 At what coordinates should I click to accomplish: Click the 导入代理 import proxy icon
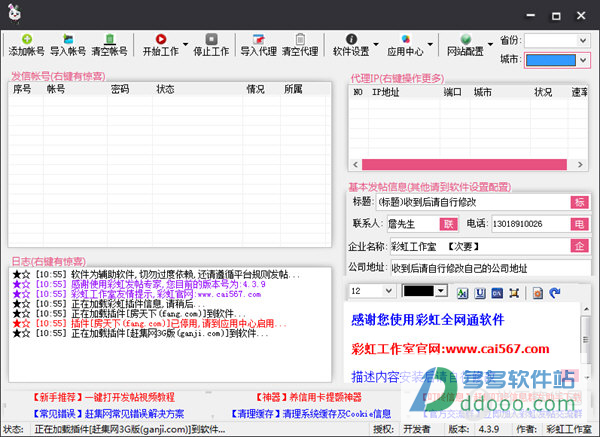pos(259,39)
